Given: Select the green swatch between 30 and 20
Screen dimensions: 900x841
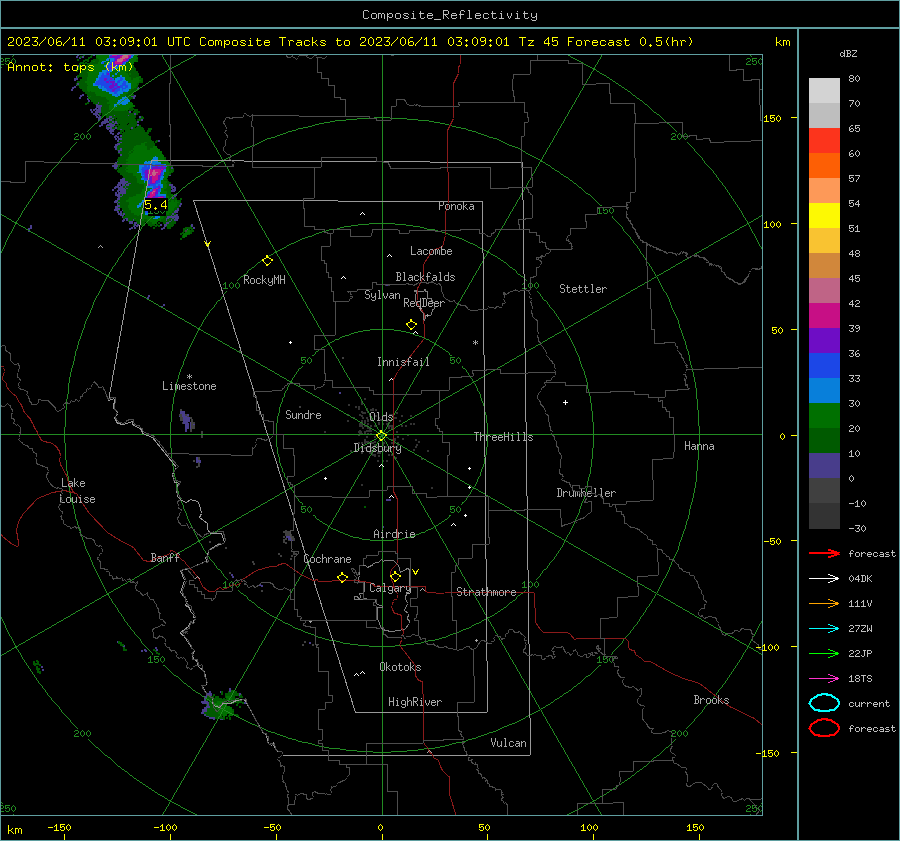Looking at the screenshot, I should click(824, 415).
